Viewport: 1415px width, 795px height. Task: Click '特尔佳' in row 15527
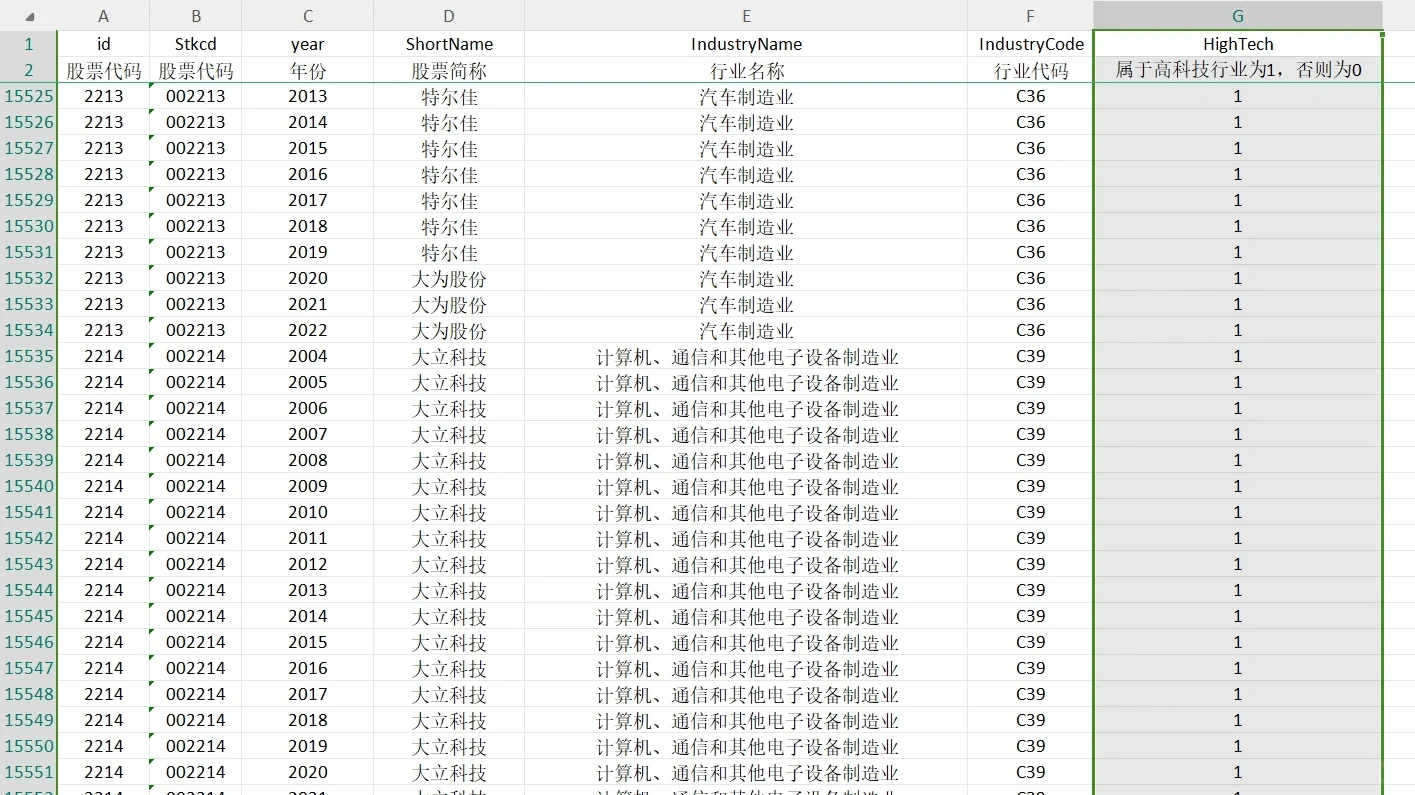point(449,148)
